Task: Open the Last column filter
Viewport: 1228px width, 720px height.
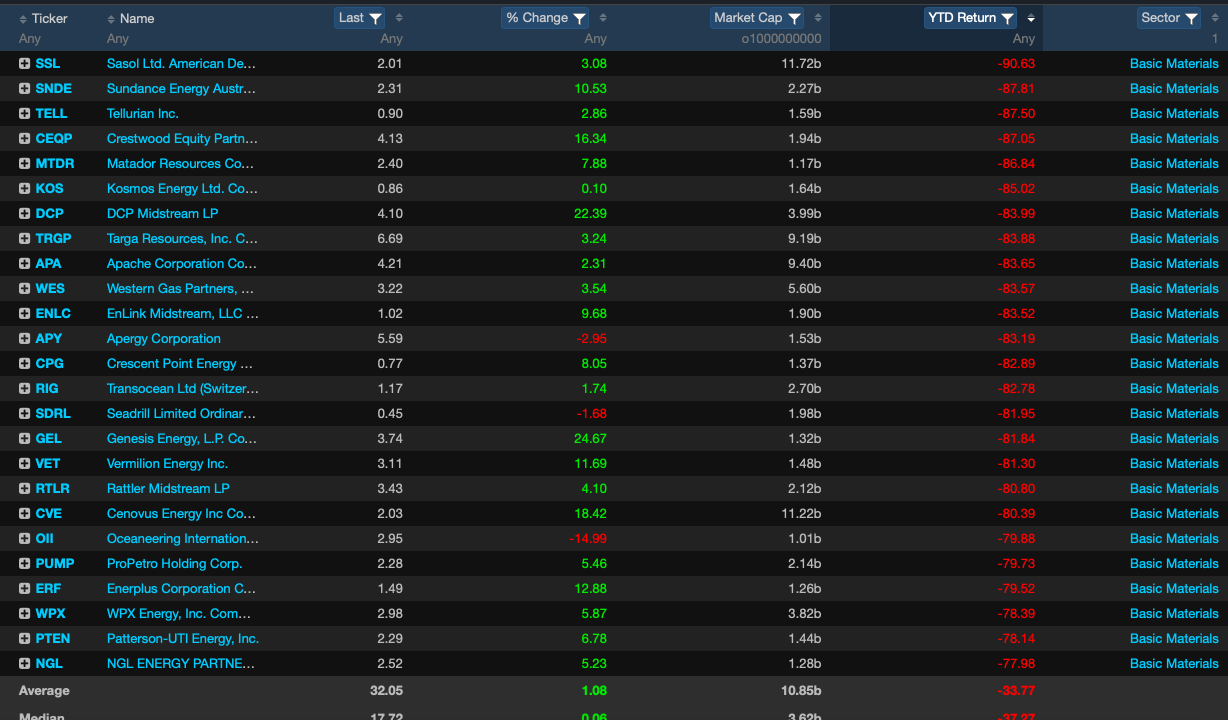Action: click(x=360, y=18)
